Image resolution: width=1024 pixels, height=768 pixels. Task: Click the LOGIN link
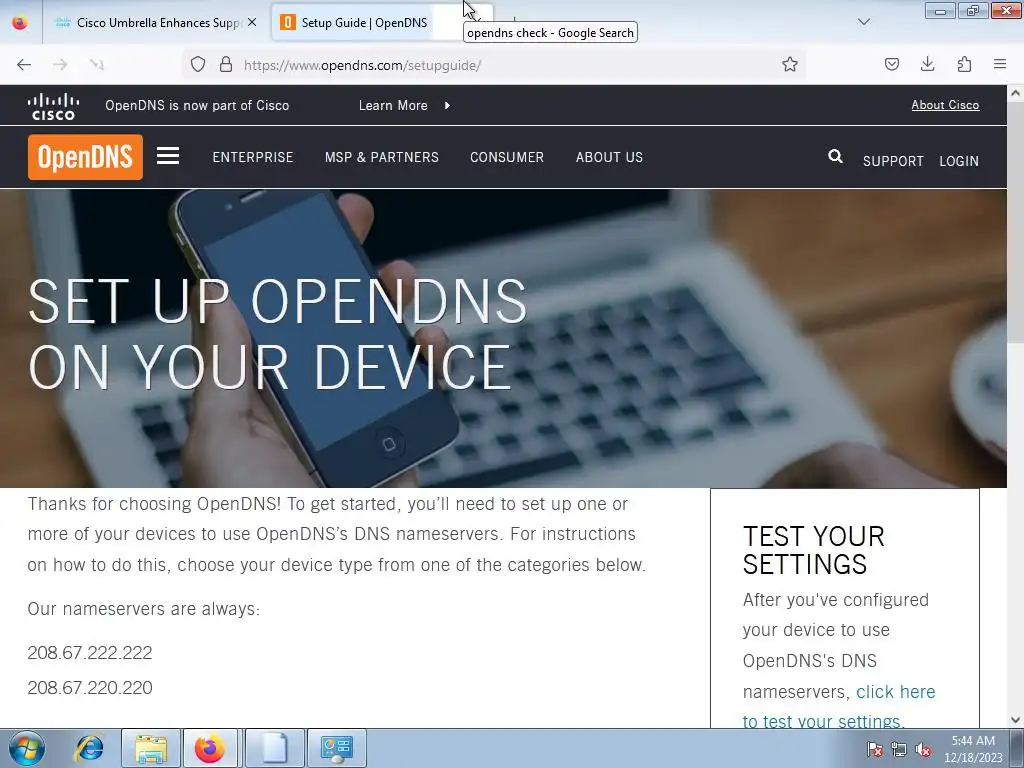(959, 161)
